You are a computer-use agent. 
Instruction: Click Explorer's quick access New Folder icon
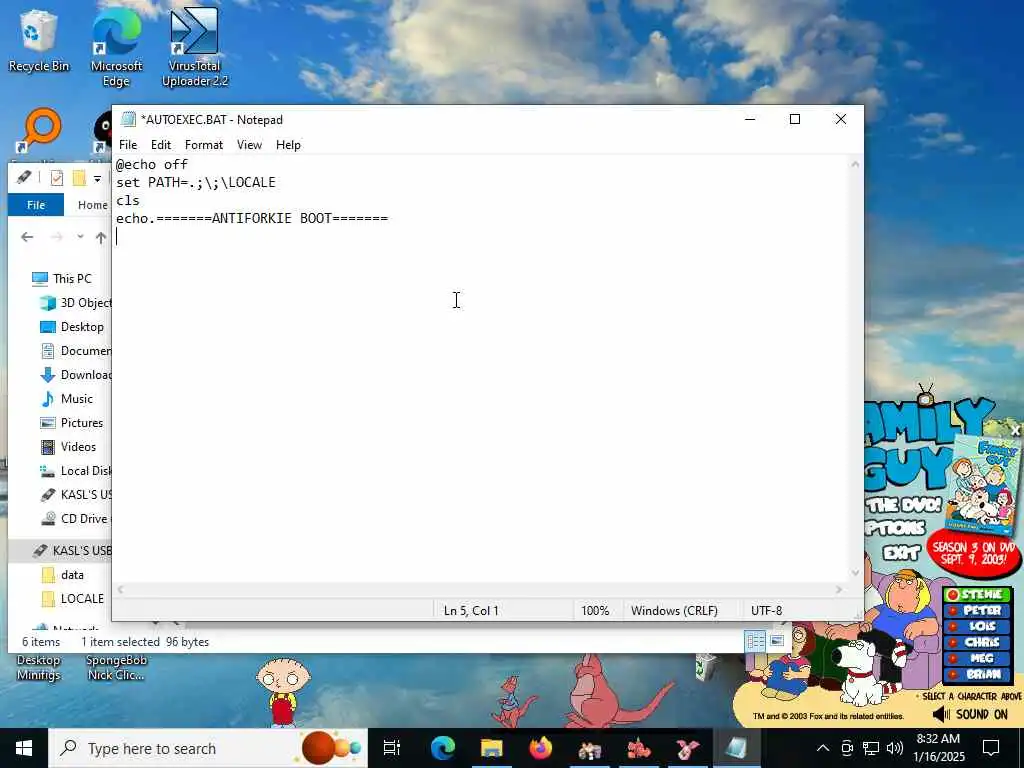pyautogui.click(x=80, y=178)
